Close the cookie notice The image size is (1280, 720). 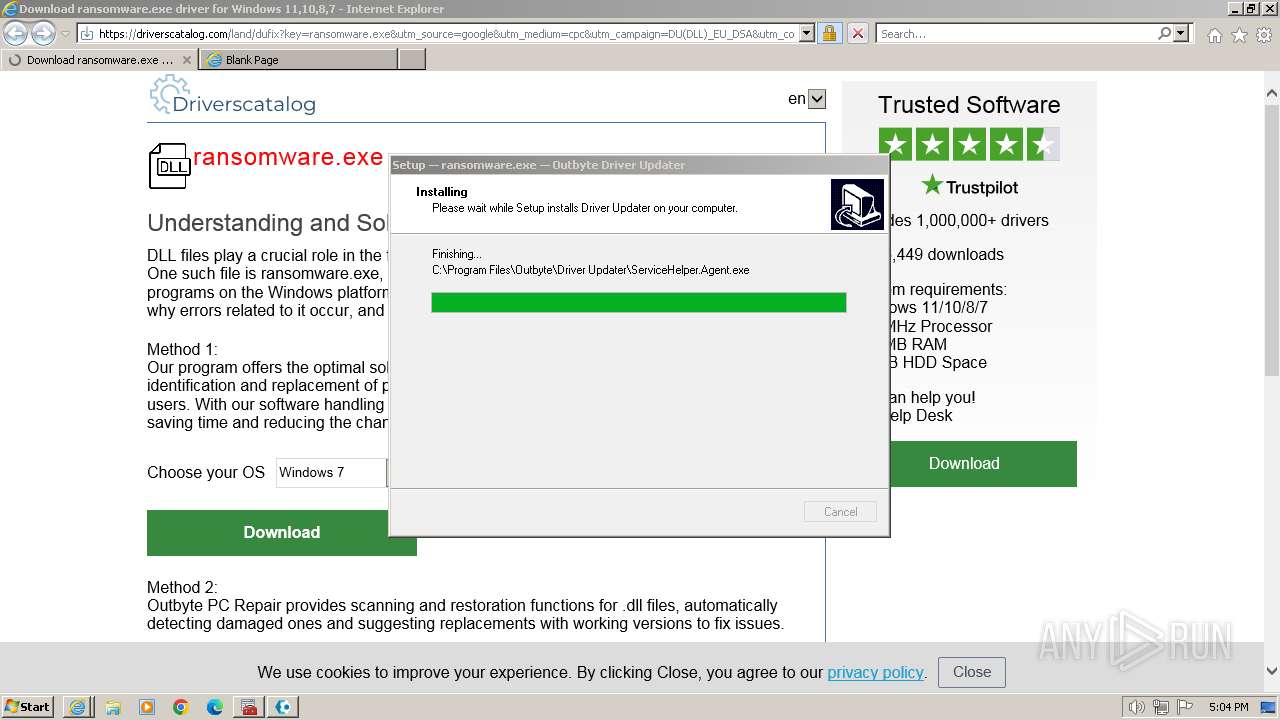click(972, 672)
